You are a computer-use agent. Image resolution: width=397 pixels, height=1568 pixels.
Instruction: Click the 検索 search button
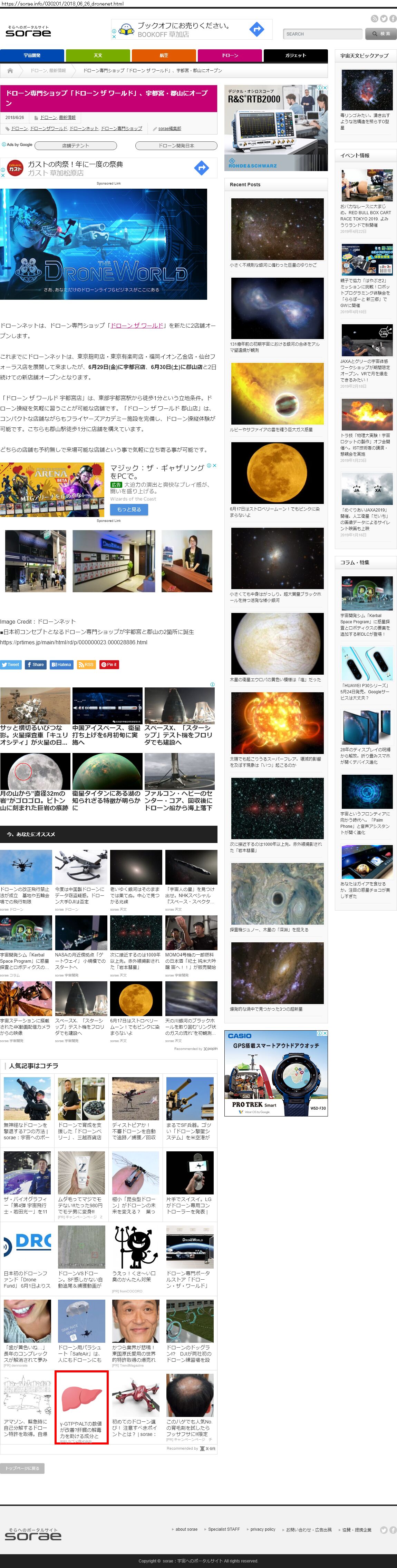coord(381,34)
